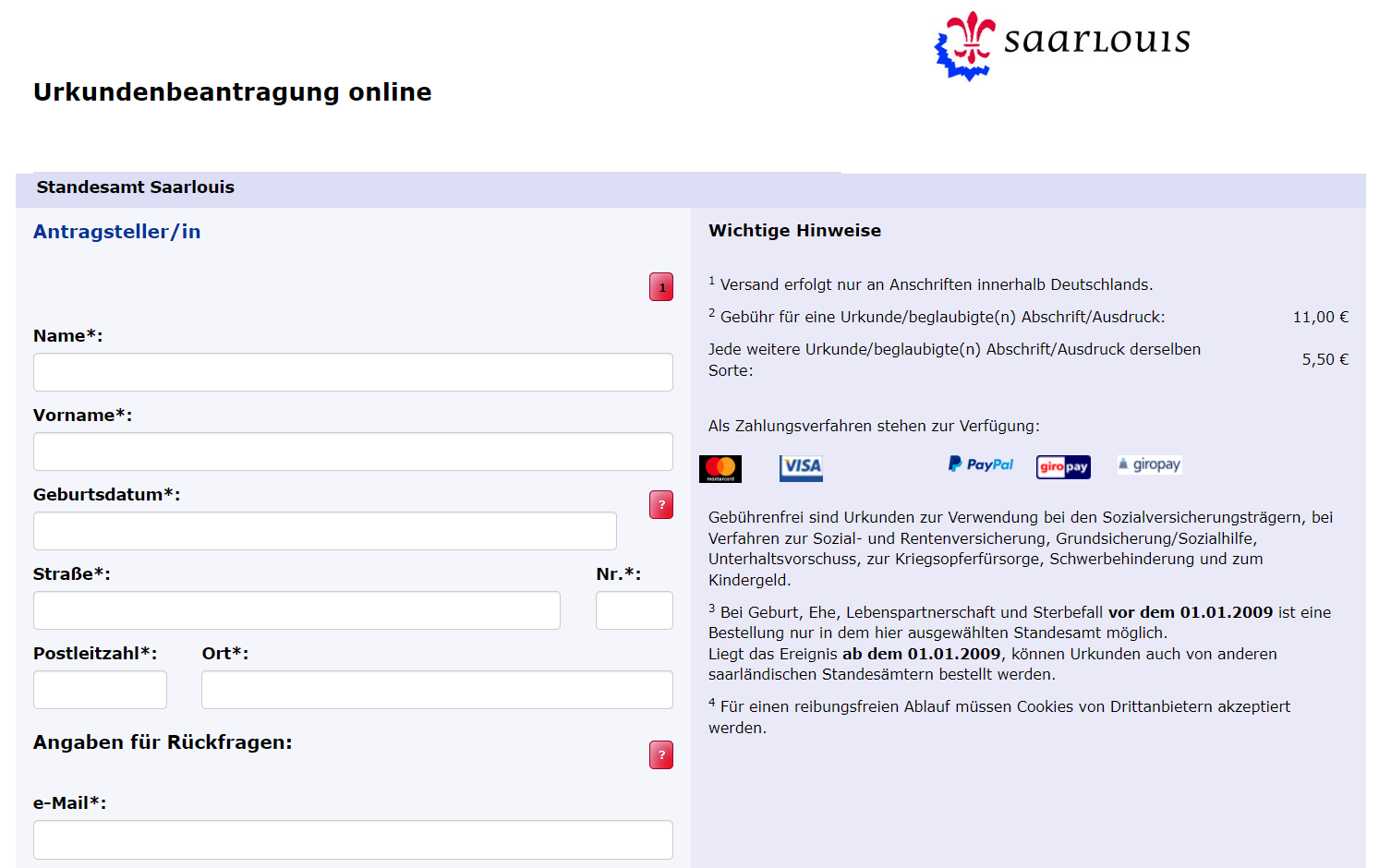The width and height of the screenshot is (1379, 868).
Task: Activate the Ort text field
Action: pyautogui.click(x=437, y=690)
